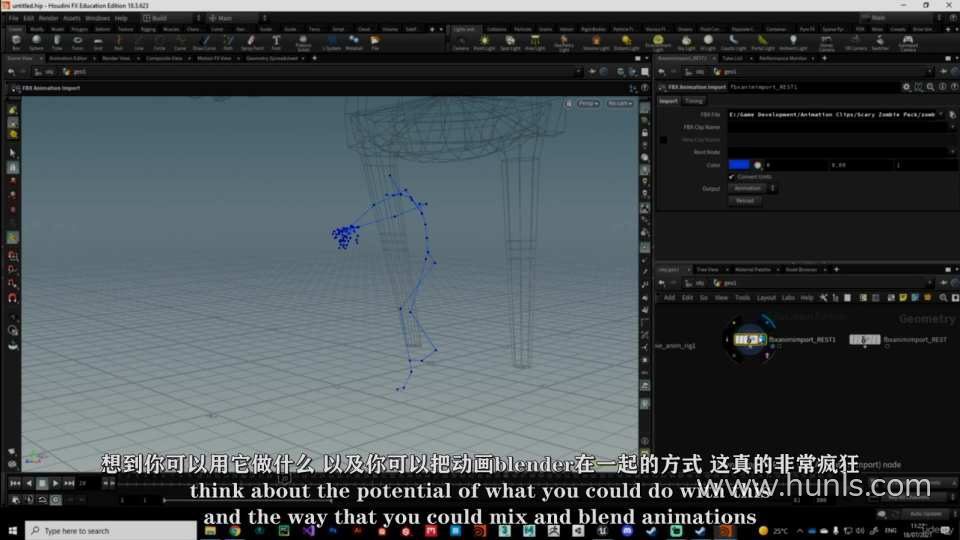The height and width of the screenshot is (540, 960).
Task: Open the Render menu
Action: (48, 18)
